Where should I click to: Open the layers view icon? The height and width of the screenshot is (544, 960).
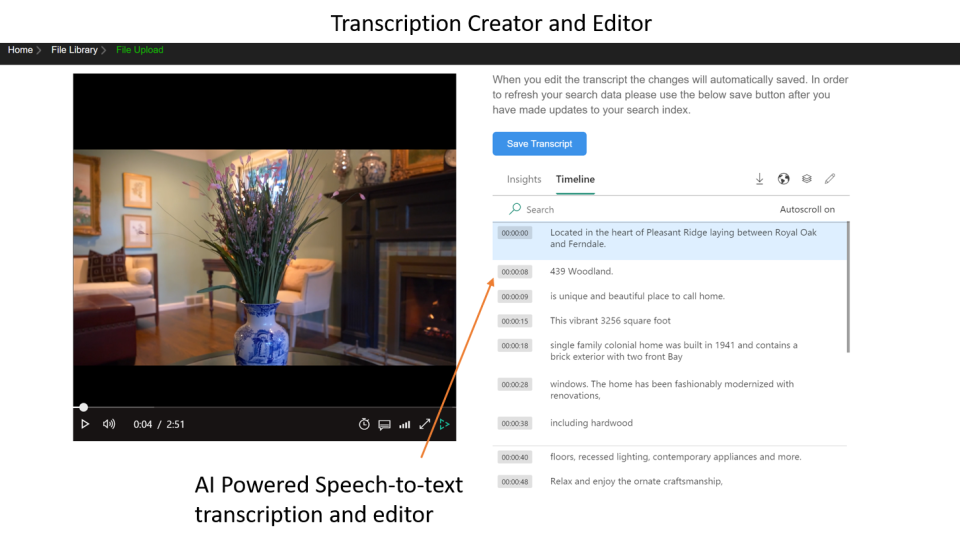coord(807,179)
